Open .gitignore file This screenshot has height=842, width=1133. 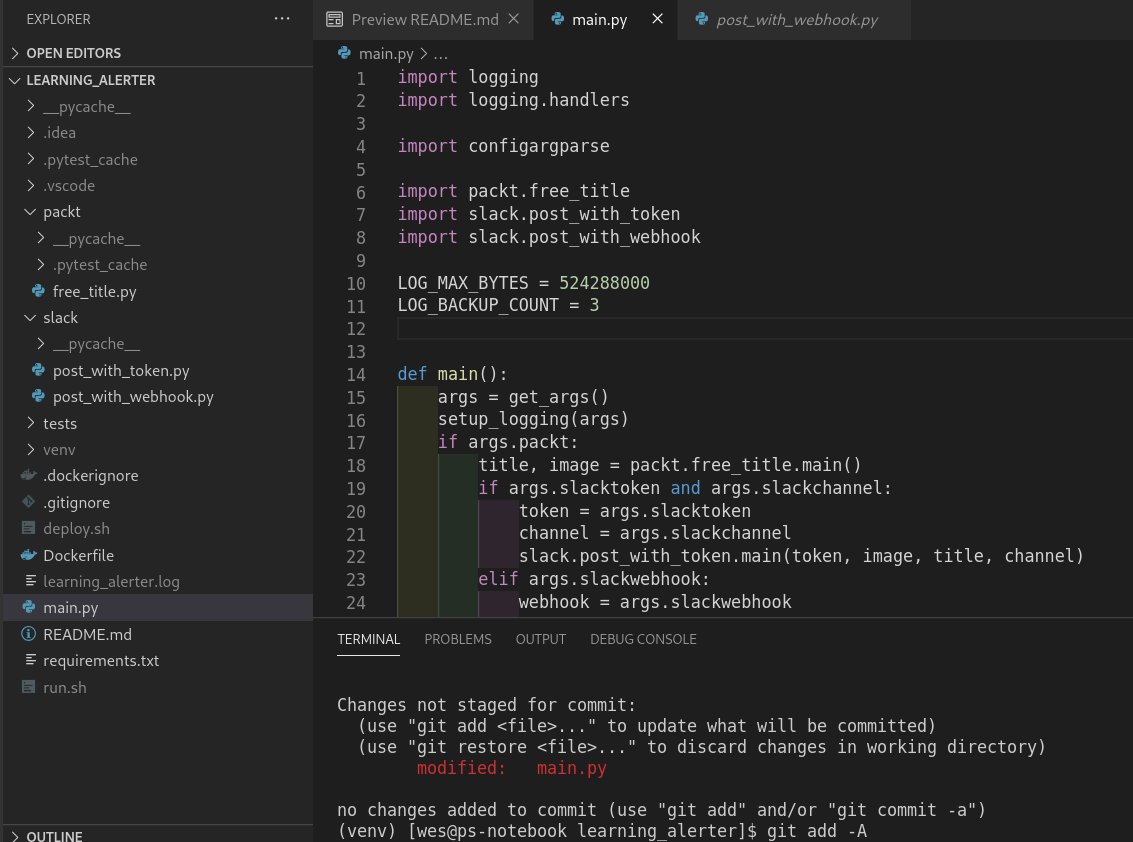point(76,502)
